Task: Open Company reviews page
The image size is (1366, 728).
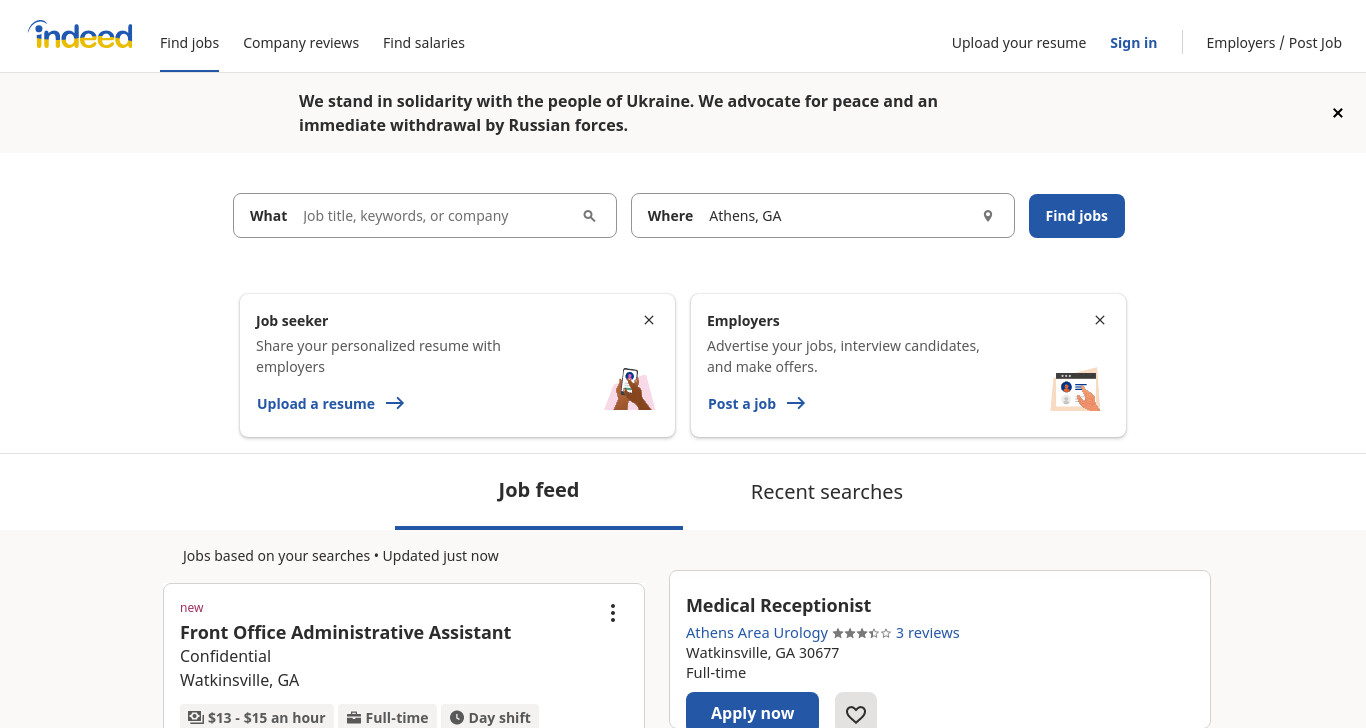Action: pyautogui.click(x=301, y=43)
